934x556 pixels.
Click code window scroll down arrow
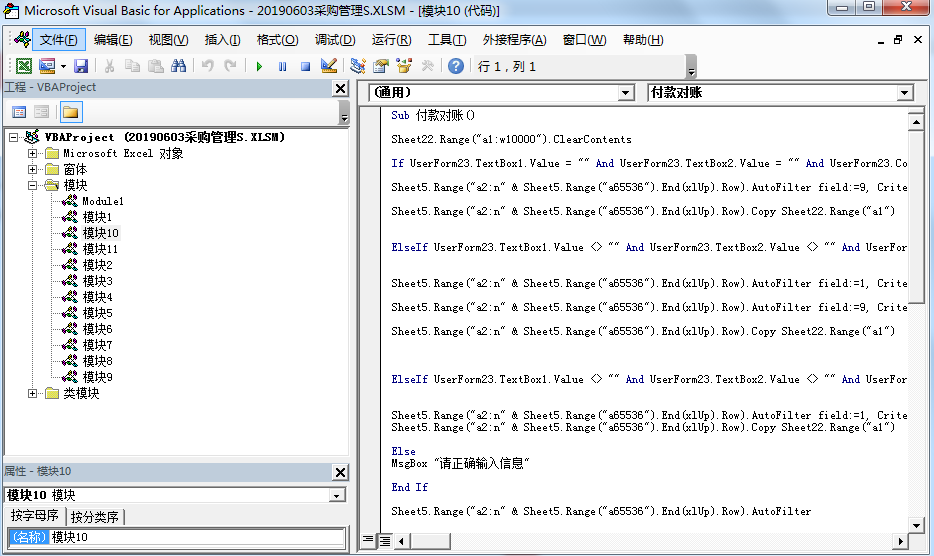(916, 526)
